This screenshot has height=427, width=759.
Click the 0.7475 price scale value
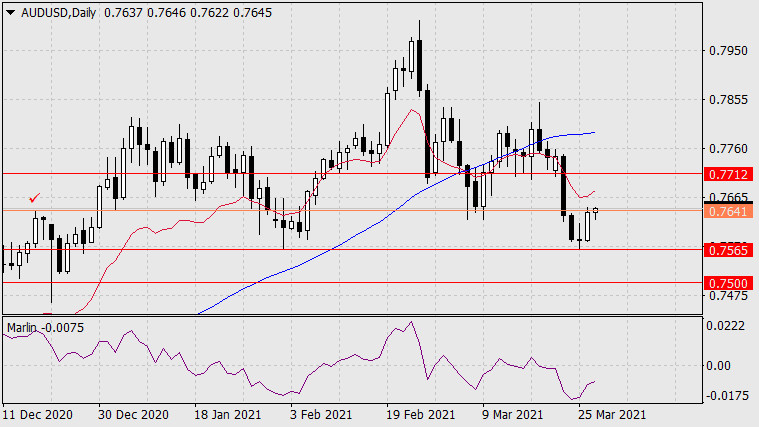click(728, 296)
